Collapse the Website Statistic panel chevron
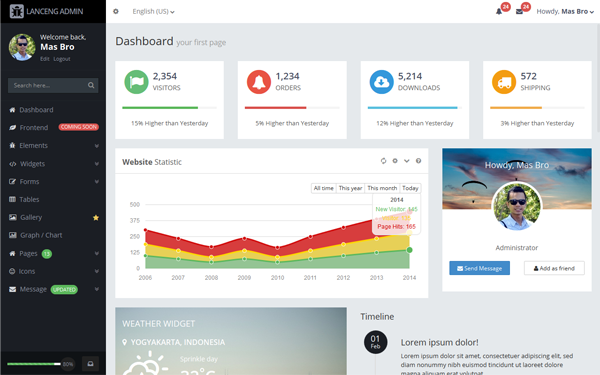Screen dimensions: 600x375 coord(407,161)
